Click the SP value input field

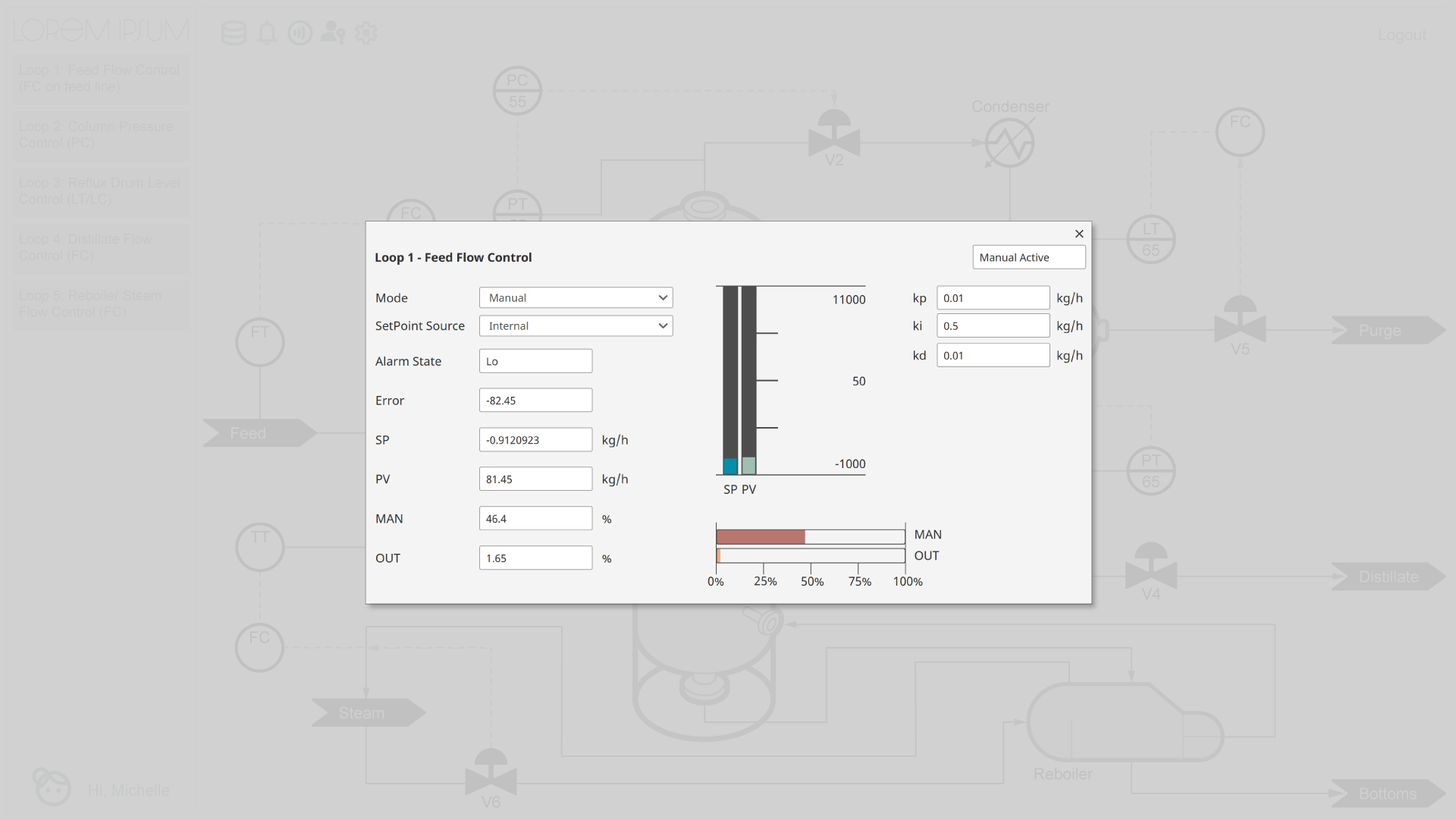point(535,440)
